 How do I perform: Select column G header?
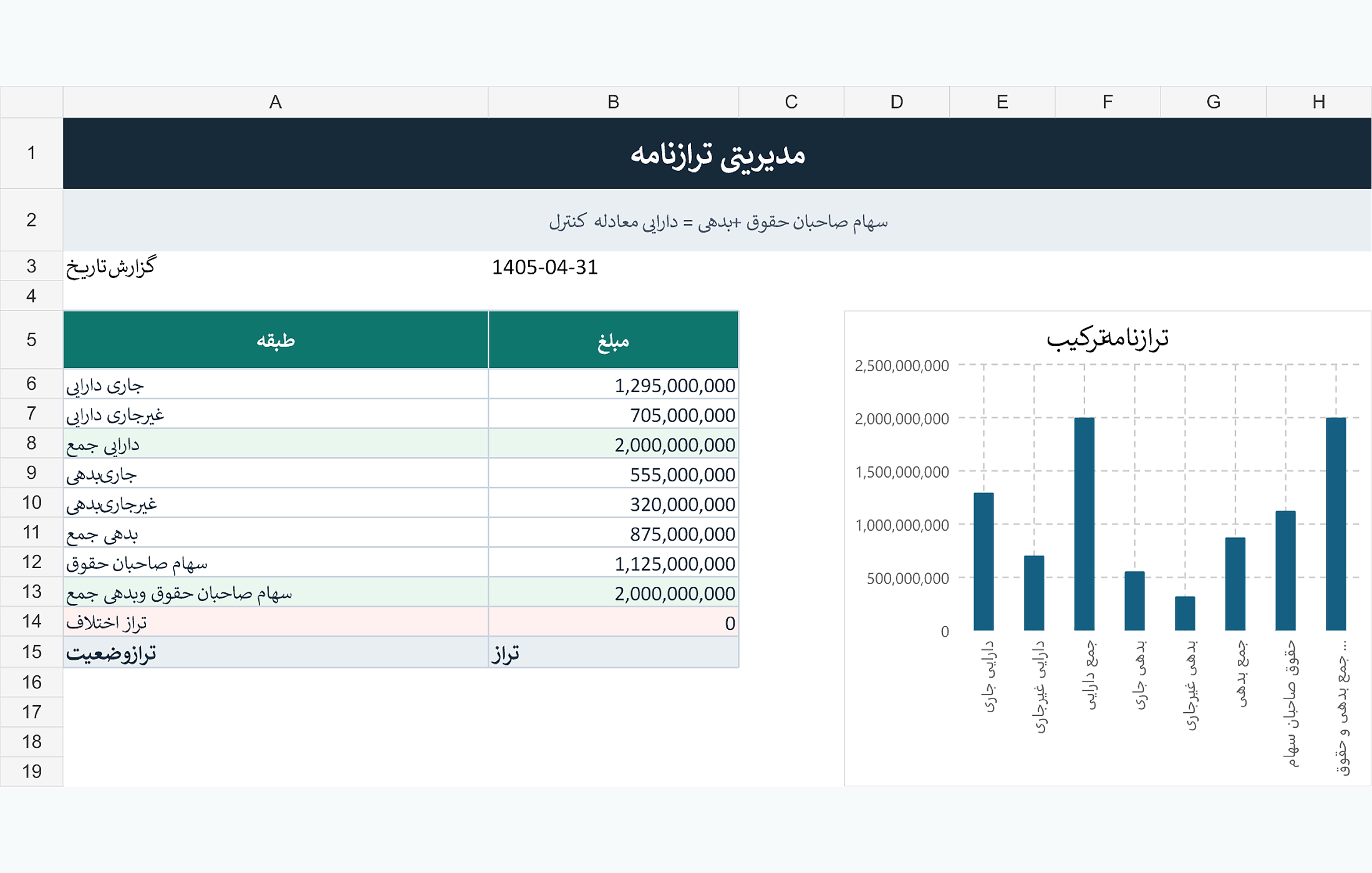(x=1213, y=102)
